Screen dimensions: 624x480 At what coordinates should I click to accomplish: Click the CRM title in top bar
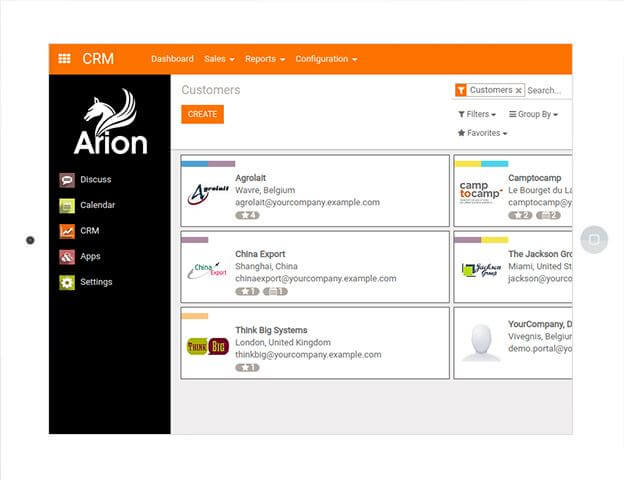[x=98, y=59]
